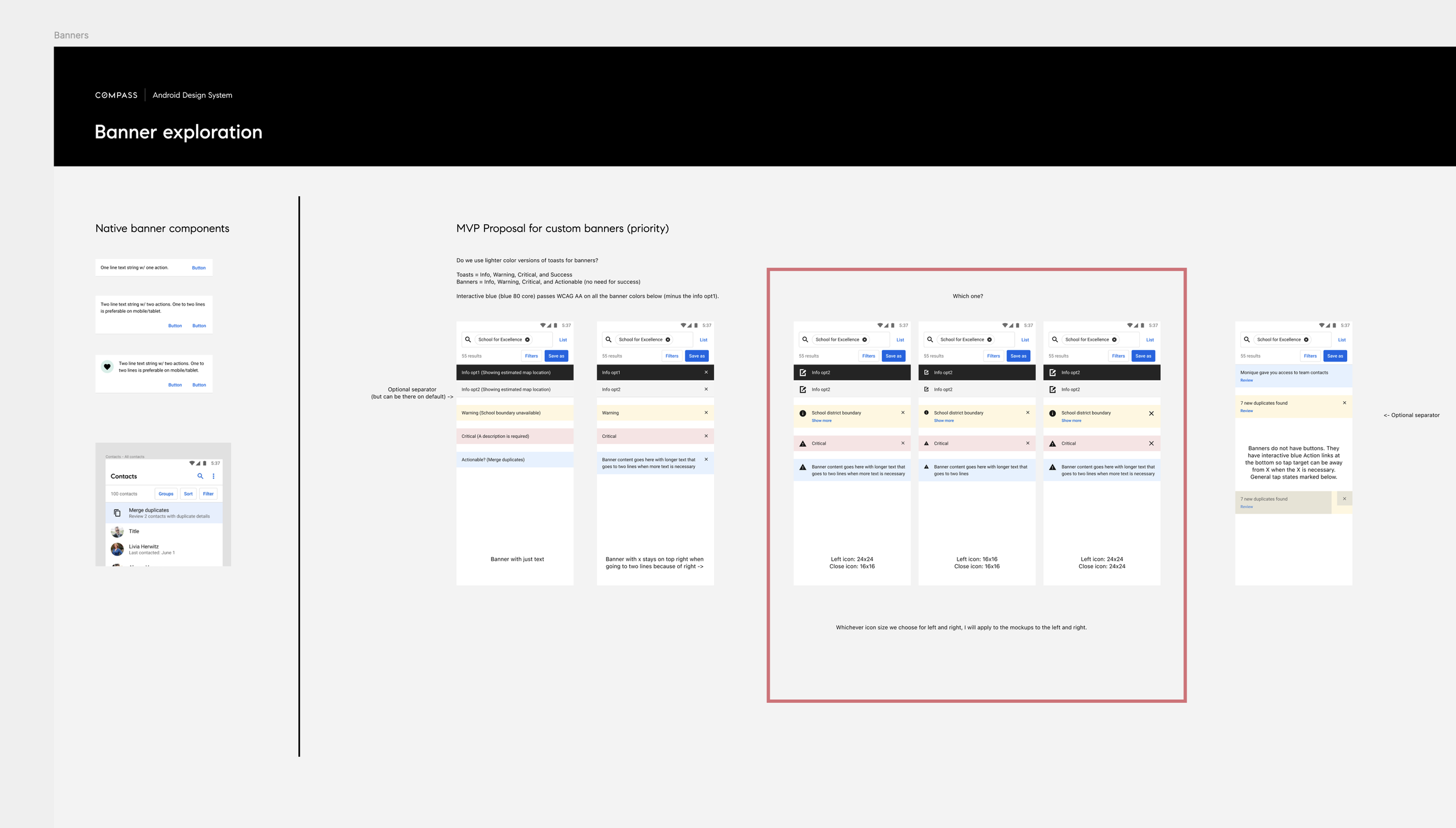Screen dimensions: 1456x828
Task: Edit icon in dark Info opt2, 24x24/16x16 mockup
Action: (x=803, y=373)
